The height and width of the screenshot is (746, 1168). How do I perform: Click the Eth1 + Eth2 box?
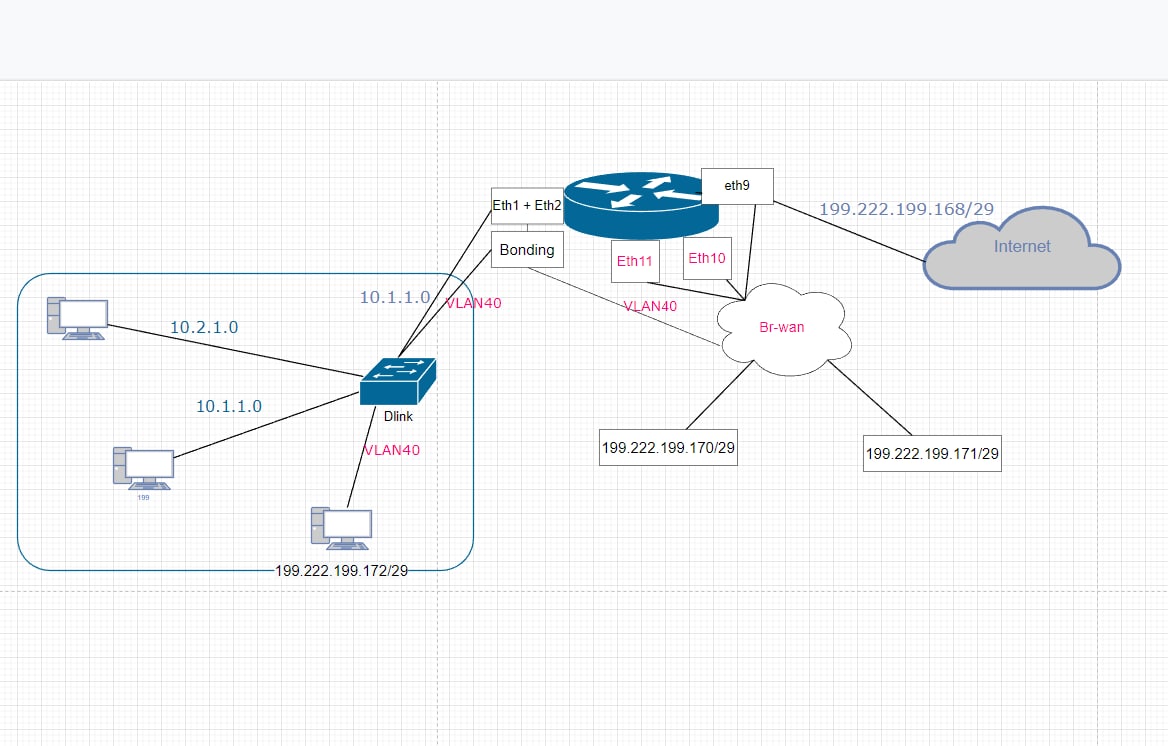527,206
